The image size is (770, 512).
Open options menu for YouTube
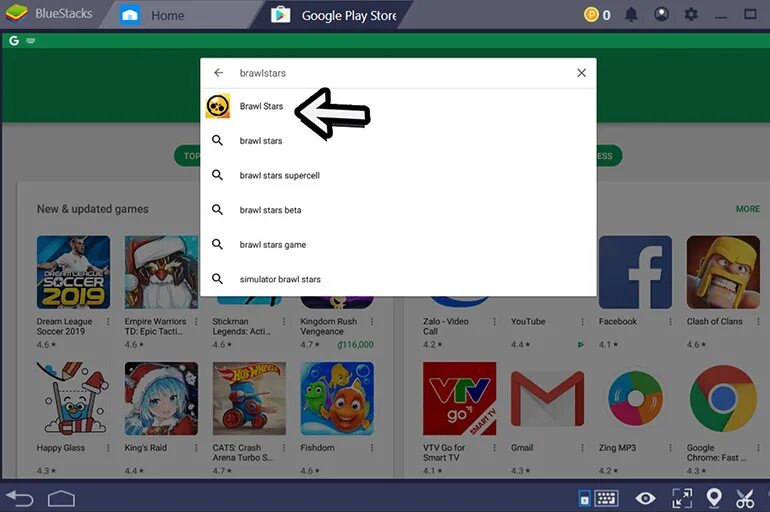point(582,322)
